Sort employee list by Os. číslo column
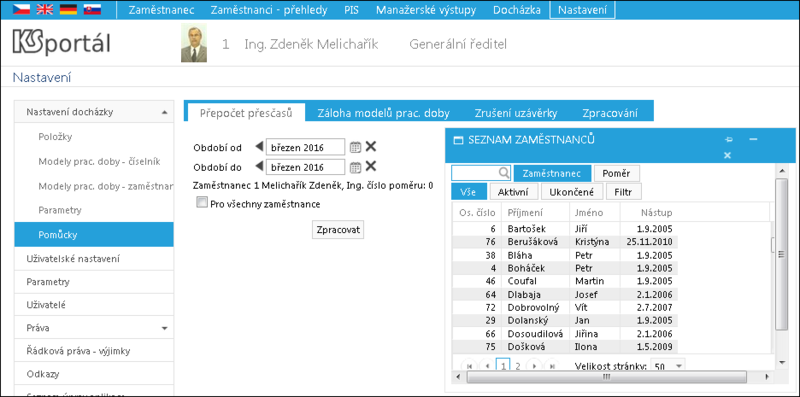This screenshot has width=800, height=397. coord(477,212)
